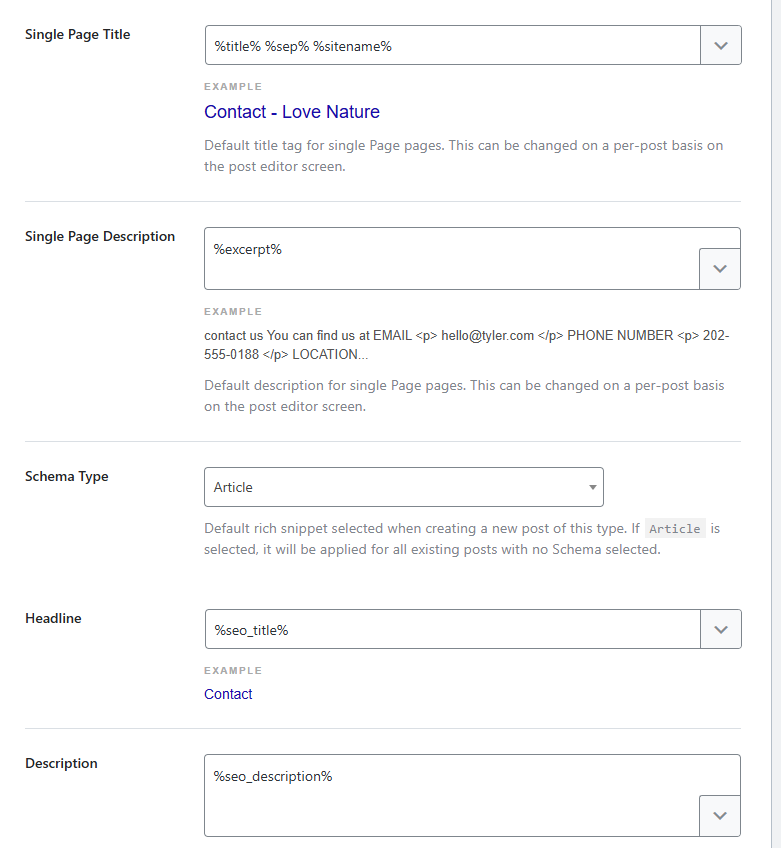This screenshot has height=848, width=781.
Task: Click the "Description" field label
Action: [61, 763]
